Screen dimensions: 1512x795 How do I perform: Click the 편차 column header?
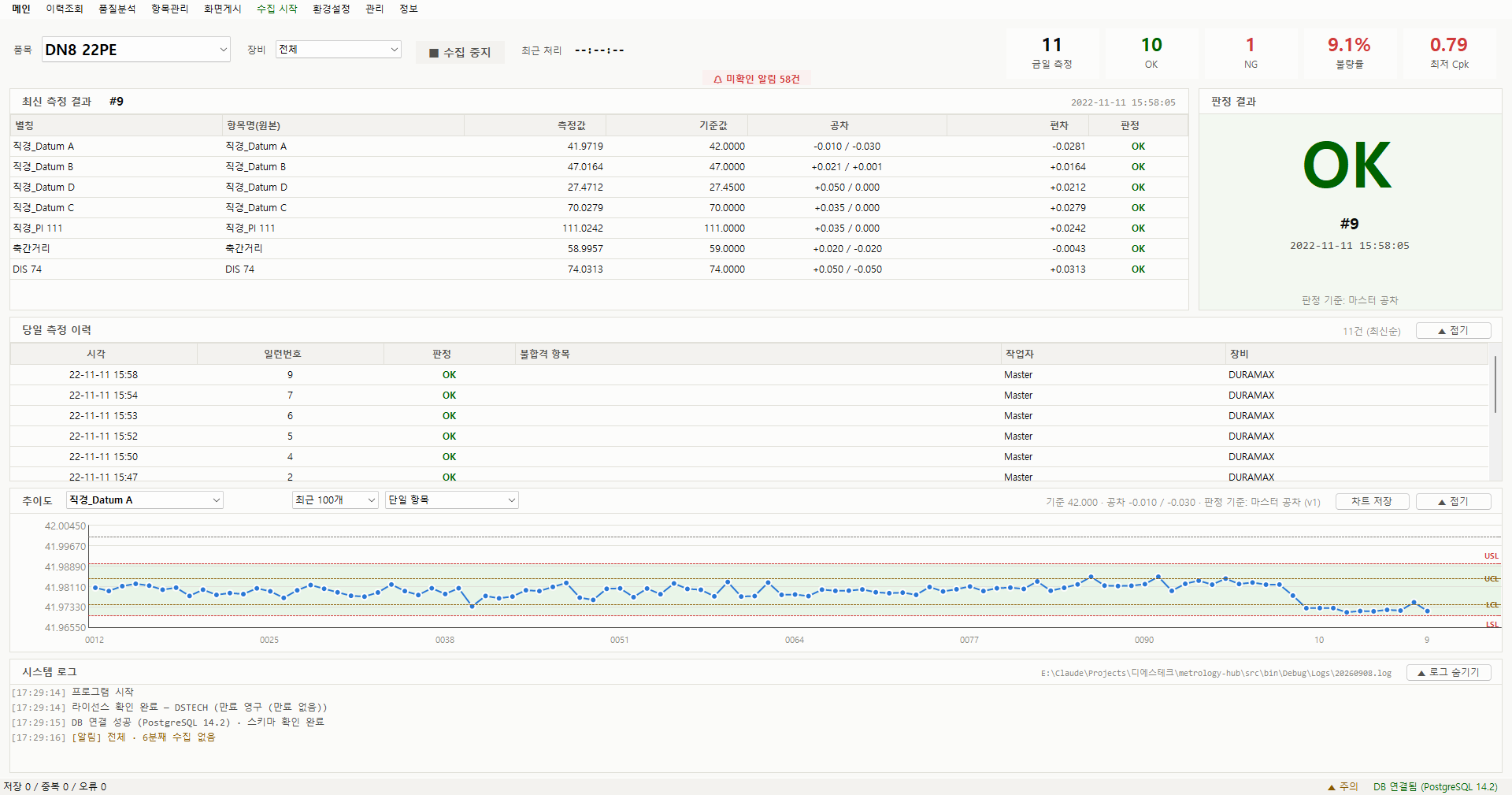click(x=1018, y=125)
